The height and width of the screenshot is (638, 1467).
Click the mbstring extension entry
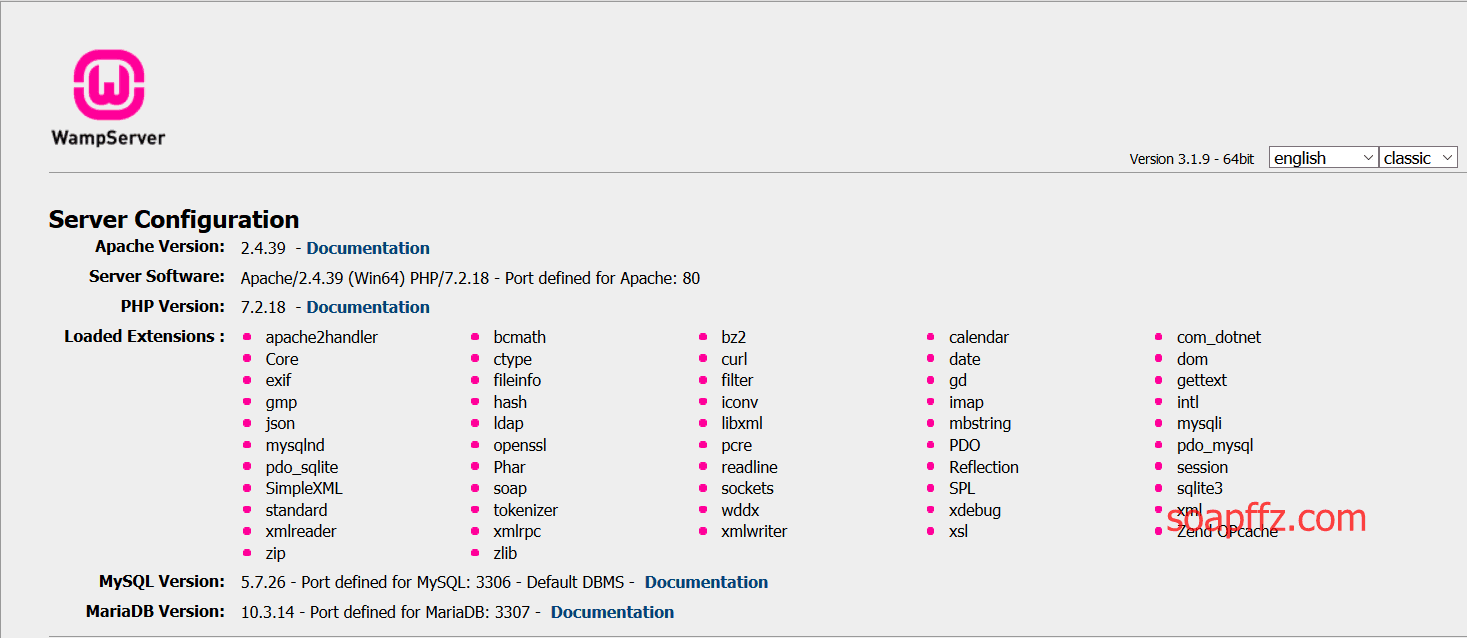pyautogui.click(x=979, y=423)
